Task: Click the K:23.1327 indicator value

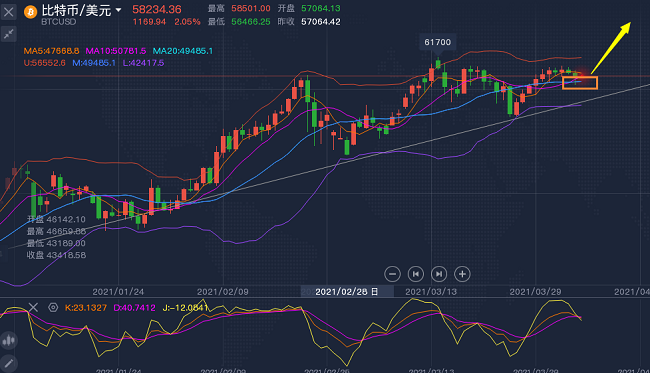Action: (86, 308)
